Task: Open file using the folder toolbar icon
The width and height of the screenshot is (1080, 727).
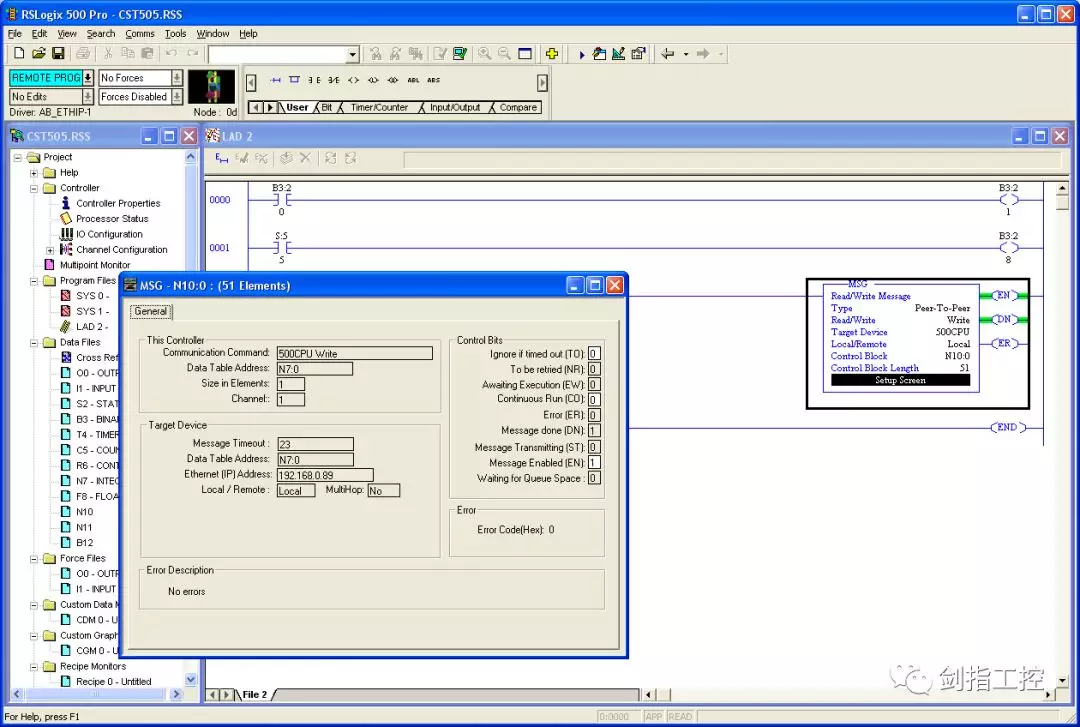Action: (x=39, y=54)
